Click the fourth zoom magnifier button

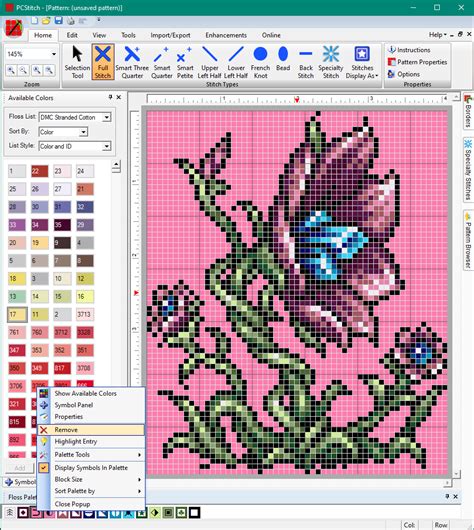pyautogui.click(x=49, y=70)
